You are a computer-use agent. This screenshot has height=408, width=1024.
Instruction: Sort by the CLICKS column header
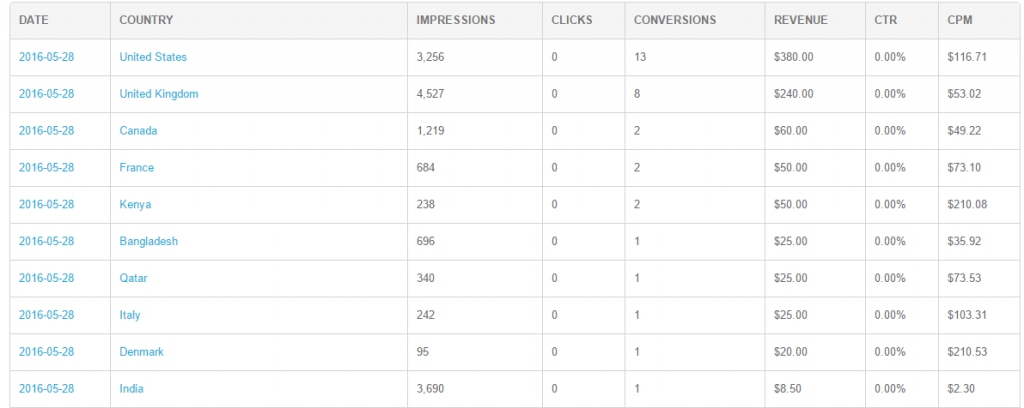coord(572,20)
